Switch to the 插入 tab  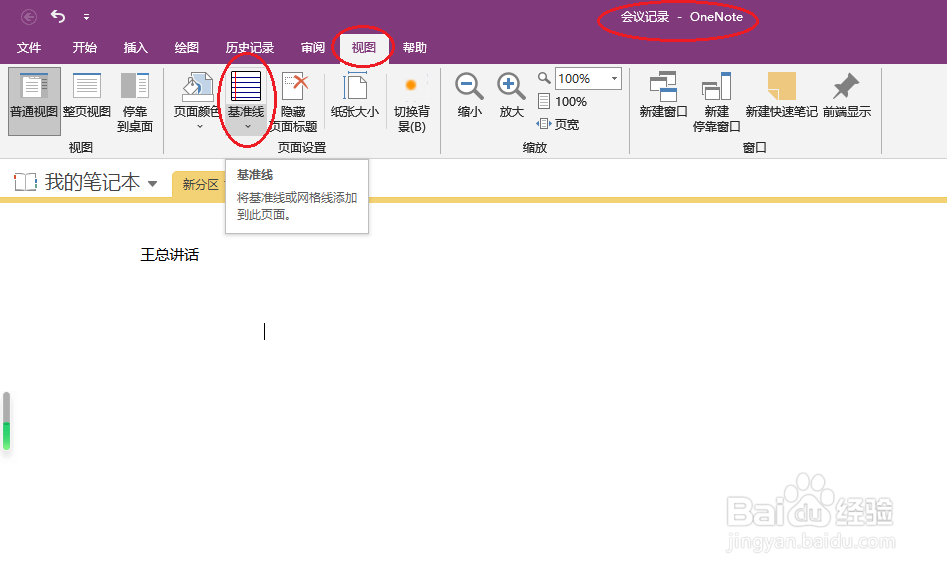pyautogui.click(x=135, y=48)
